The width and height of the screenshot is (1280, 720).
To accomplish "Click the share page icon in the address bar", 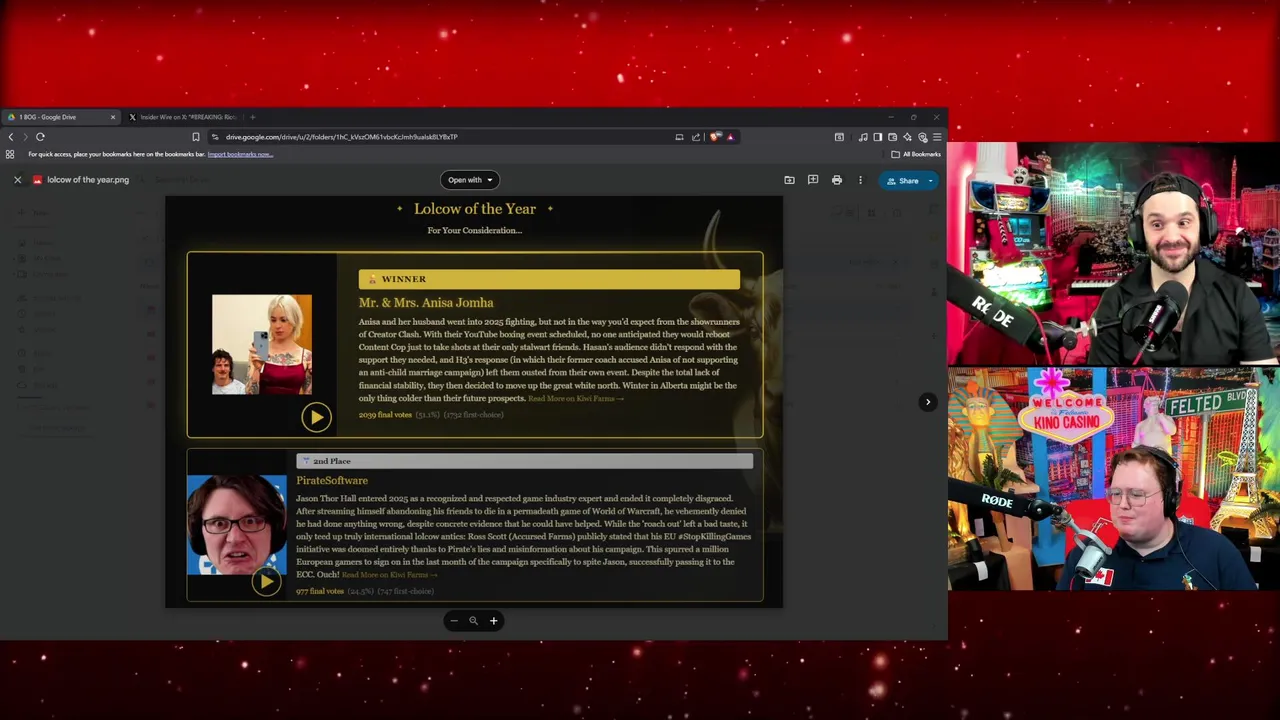I will 696,137.
